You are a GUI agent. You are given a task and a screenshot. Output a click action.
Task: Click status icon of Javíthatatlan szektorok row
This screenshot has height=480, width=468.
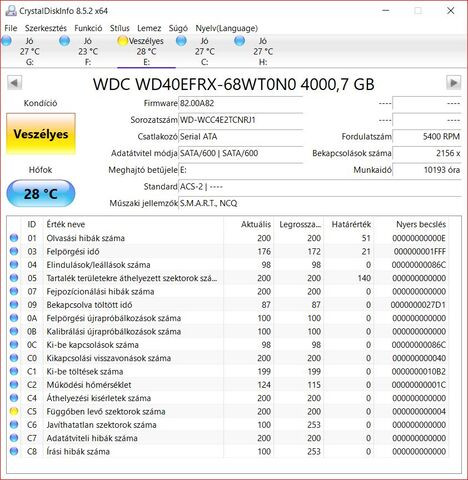pyautogui.click(x=14, y=425)
